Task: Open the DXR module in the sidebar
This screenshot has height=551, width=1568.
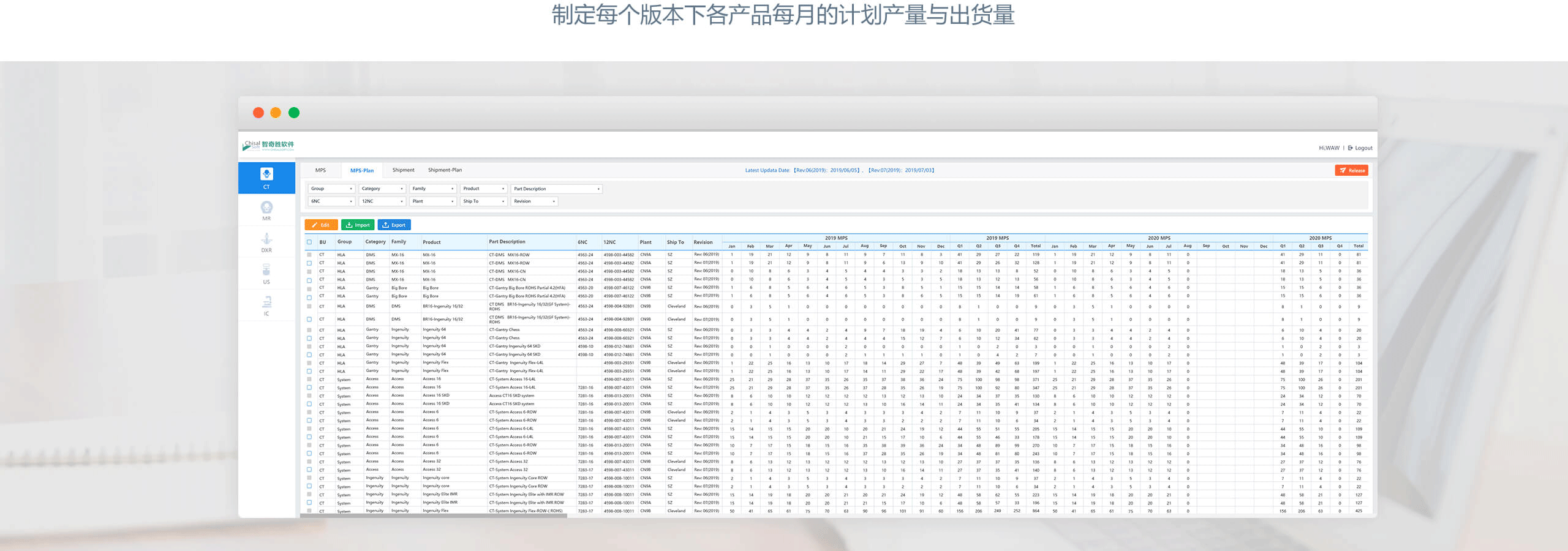Action: 266,242
